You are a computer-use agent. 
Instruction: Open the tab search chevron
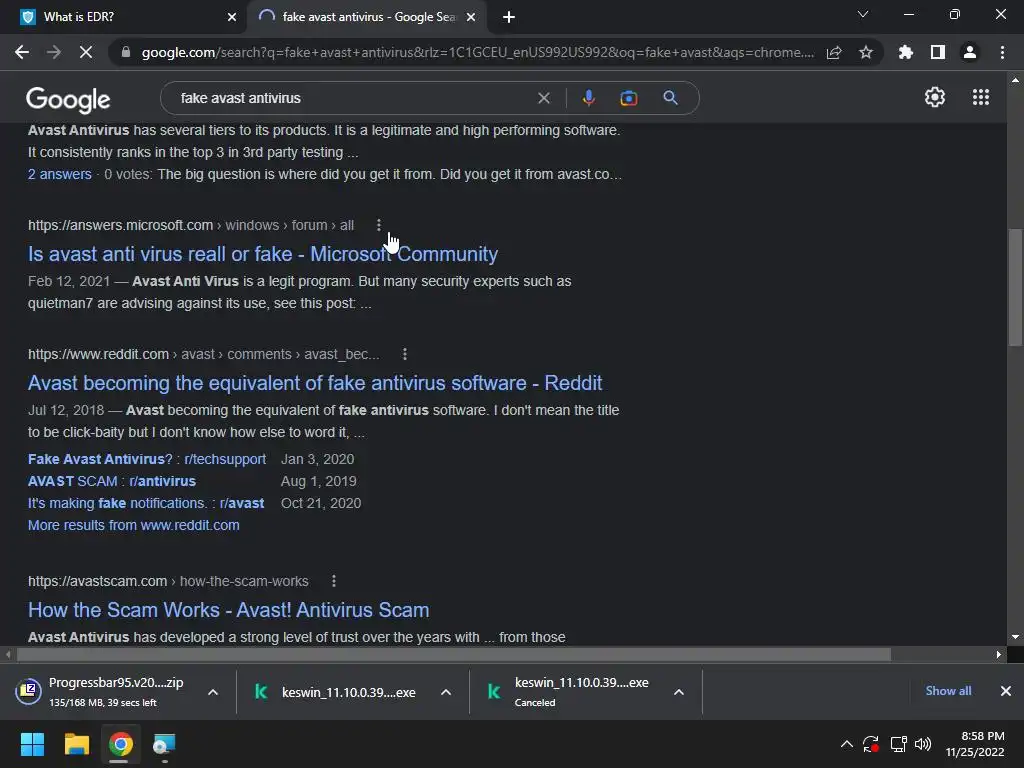tap(863, 14)
